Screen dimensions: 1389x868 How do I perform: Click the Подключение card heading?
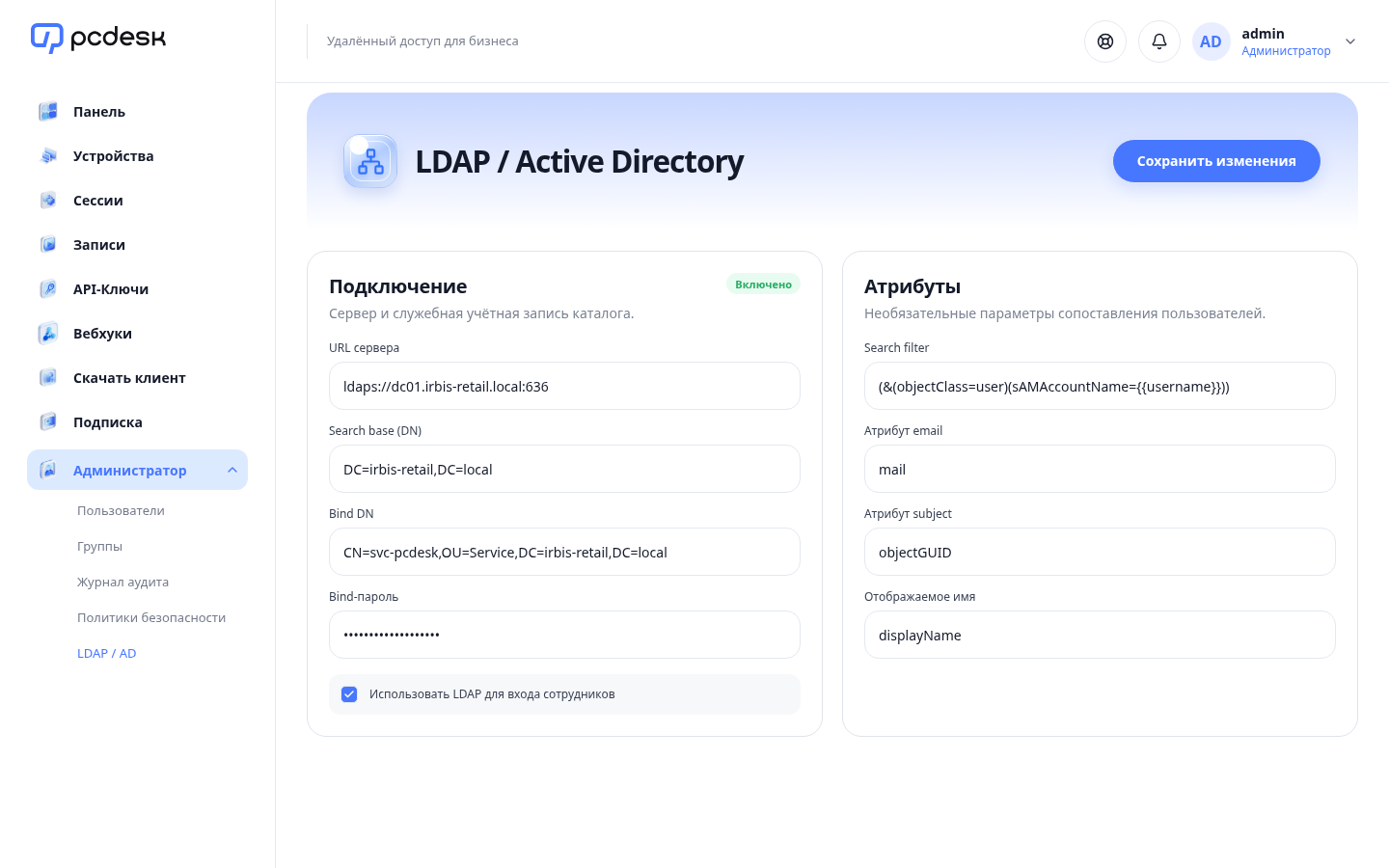coord(397,286)
